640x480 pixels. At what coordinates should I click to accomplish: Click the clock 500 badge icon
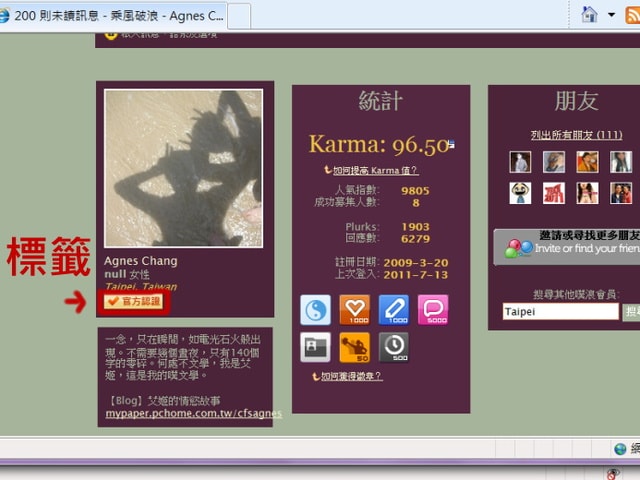[393, 347]
